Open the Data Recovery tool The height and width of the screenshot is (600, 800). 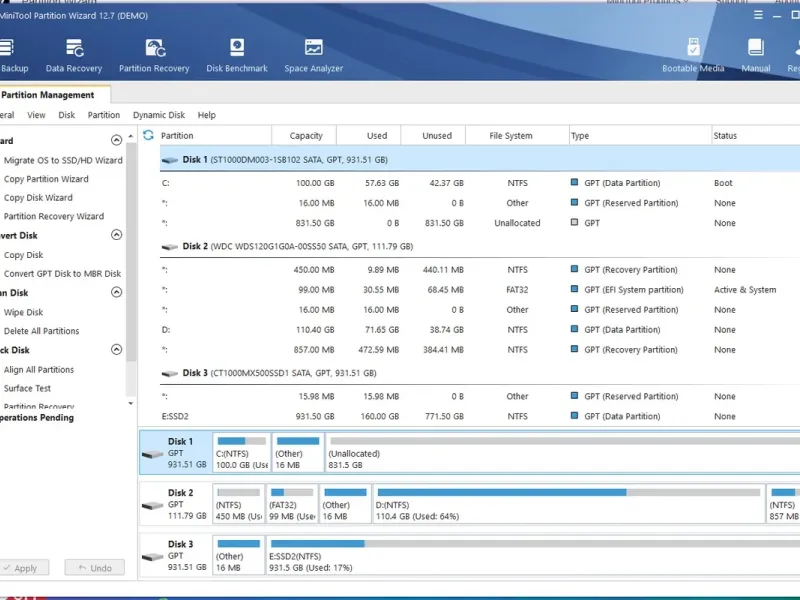(x=74, y=55)
